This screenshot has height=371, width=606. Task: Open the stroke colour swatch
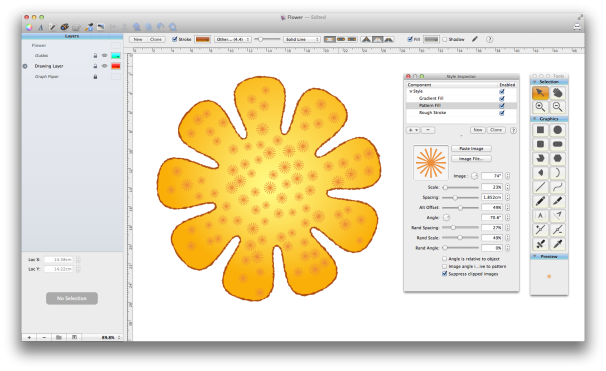click(x=203, y=39)
